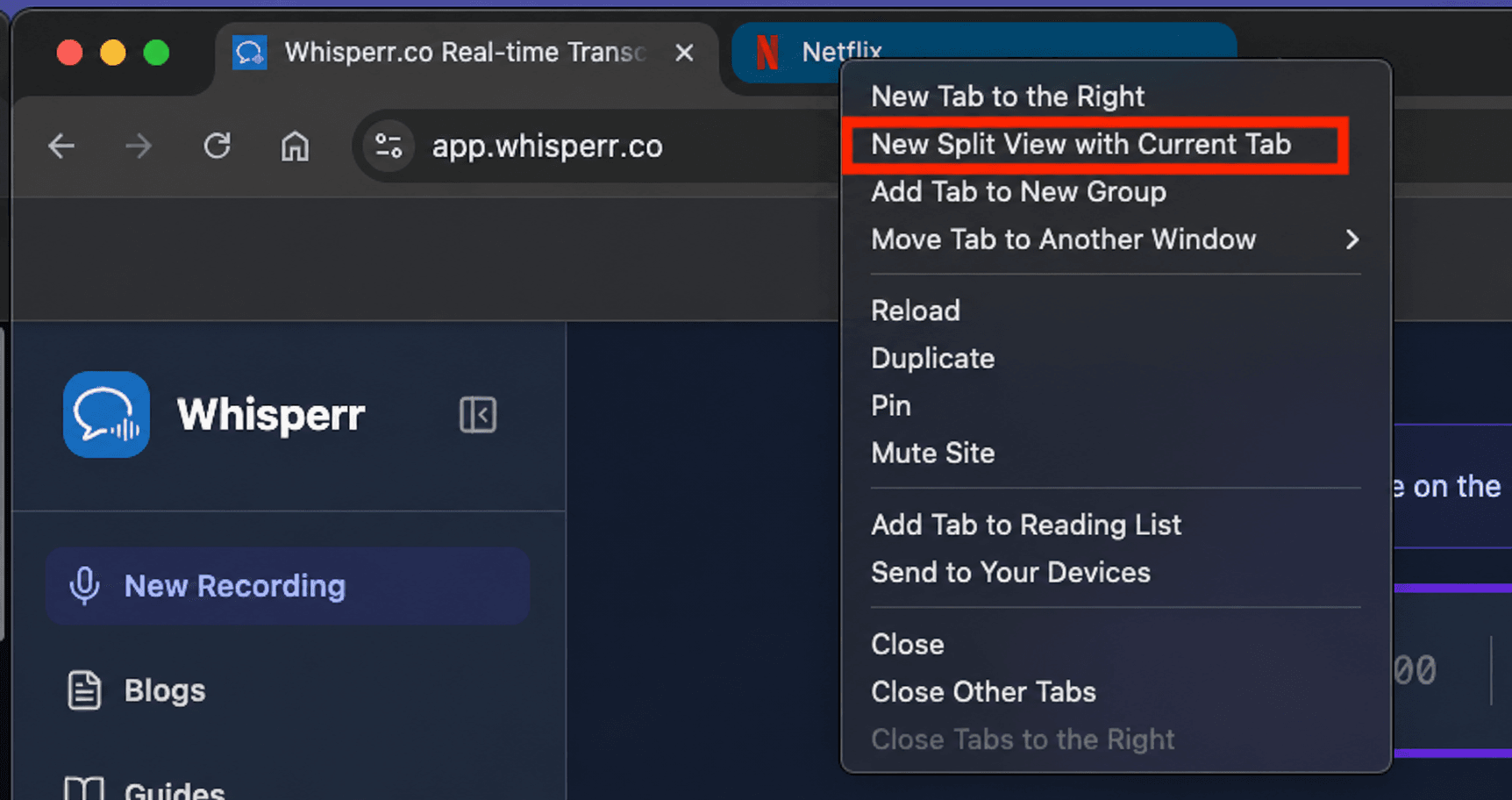Open the browser home page icon
1512x800 pixels.
coord(295,146)
